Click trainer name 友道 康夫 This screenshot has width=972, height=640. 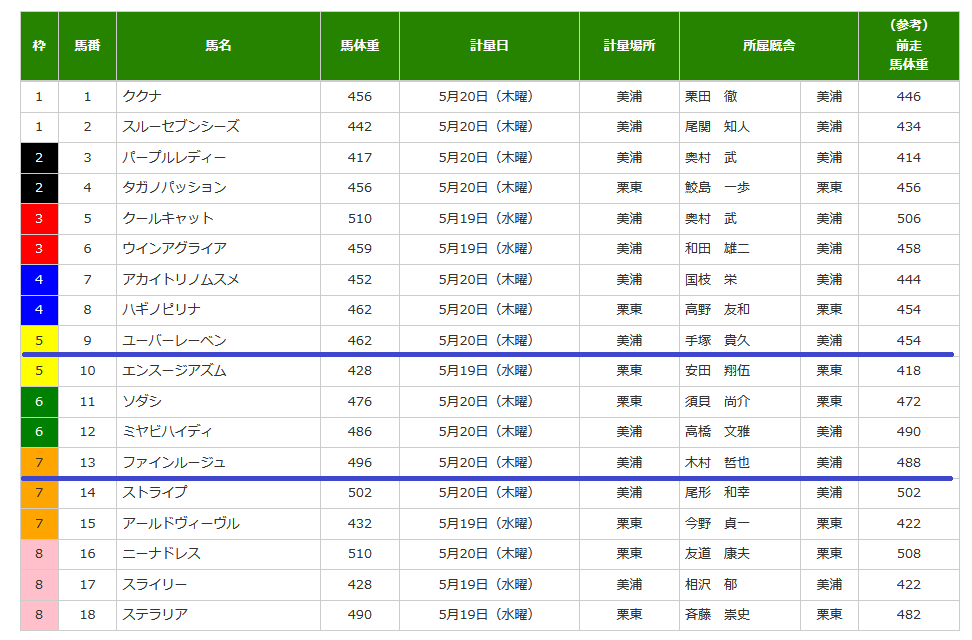click(717, 554)
